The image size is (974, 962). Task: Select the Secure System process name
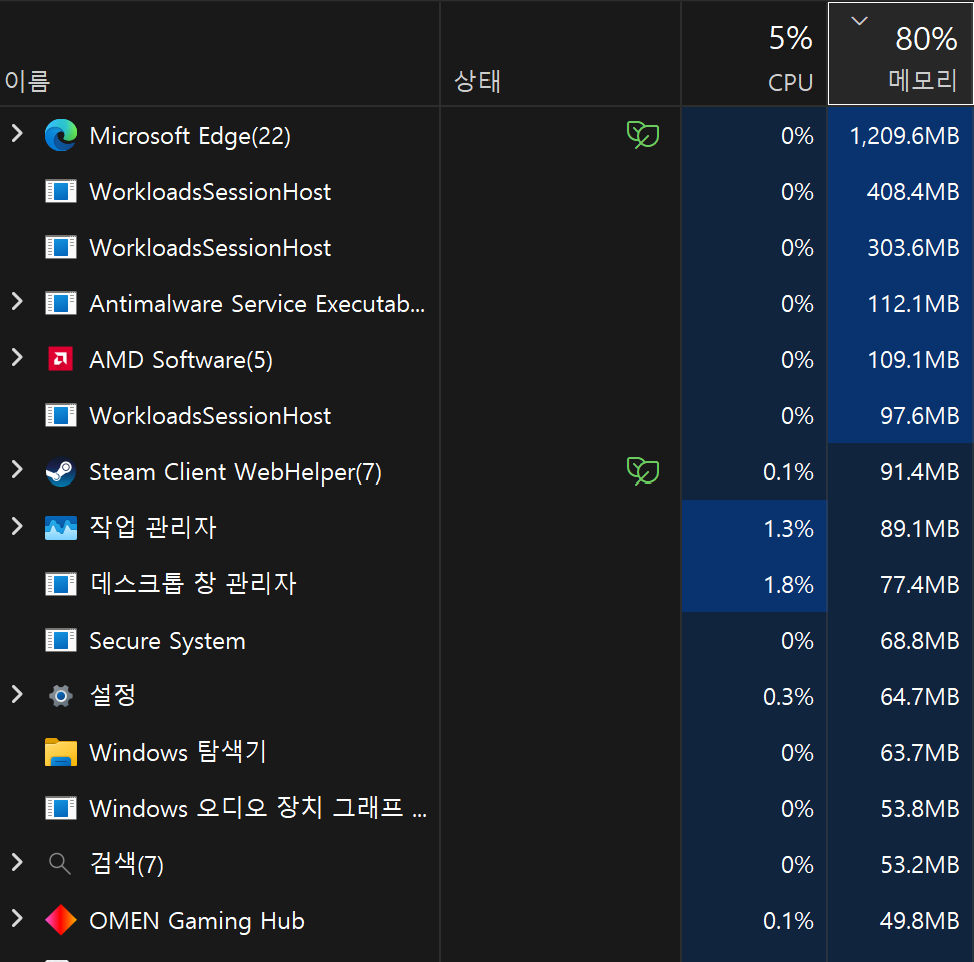pos(168,641)
